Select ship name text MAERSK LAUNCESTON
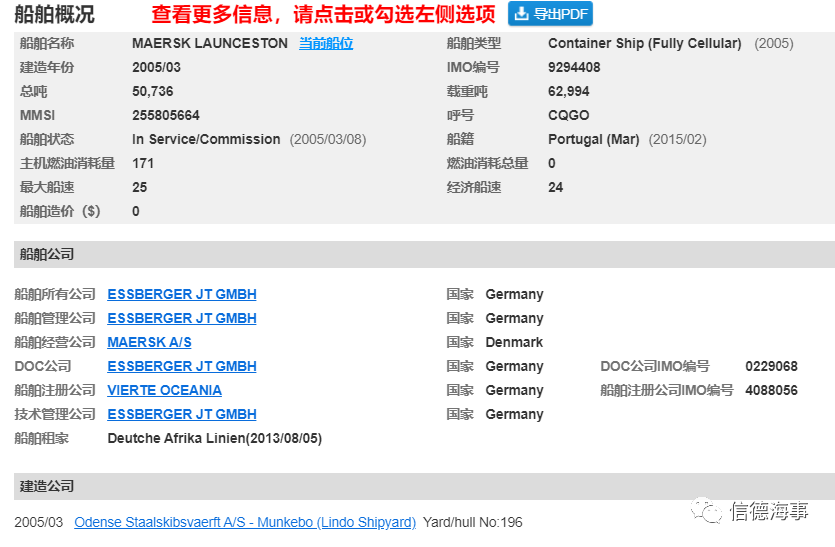Viewport: 835px width, 547px height. click(210, 43)
